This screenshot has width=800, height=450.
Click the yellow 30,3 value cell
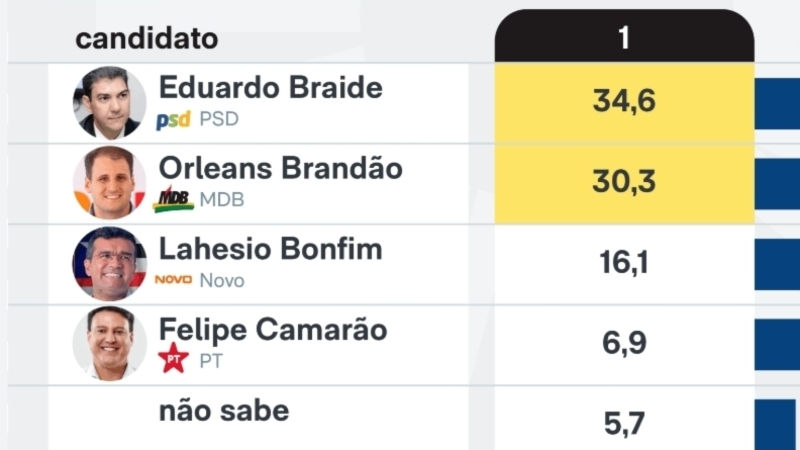click(624, 182)
